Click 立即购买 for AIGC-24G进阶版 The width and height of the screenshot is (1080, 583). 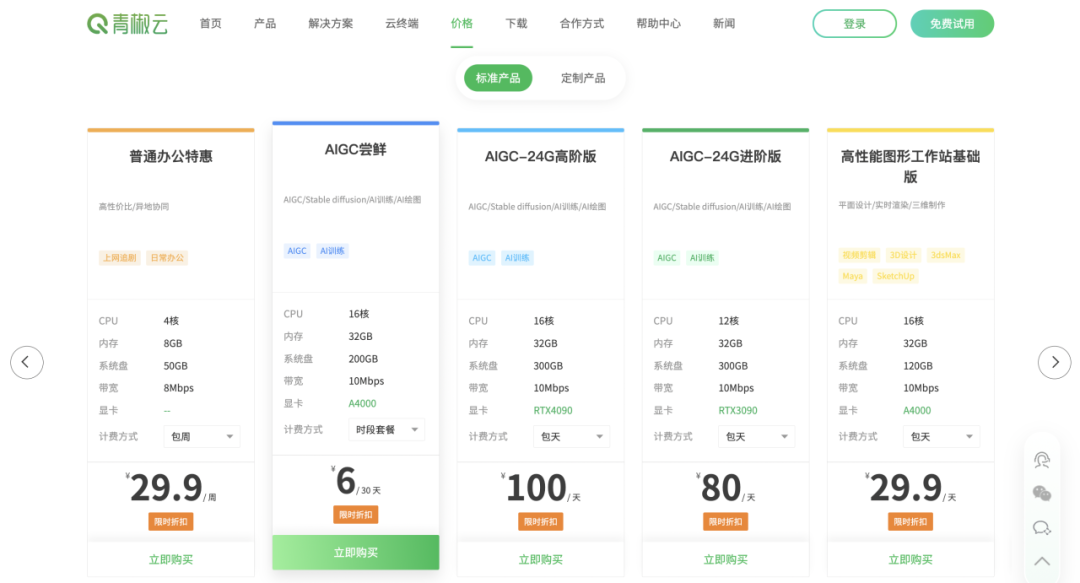725,560
